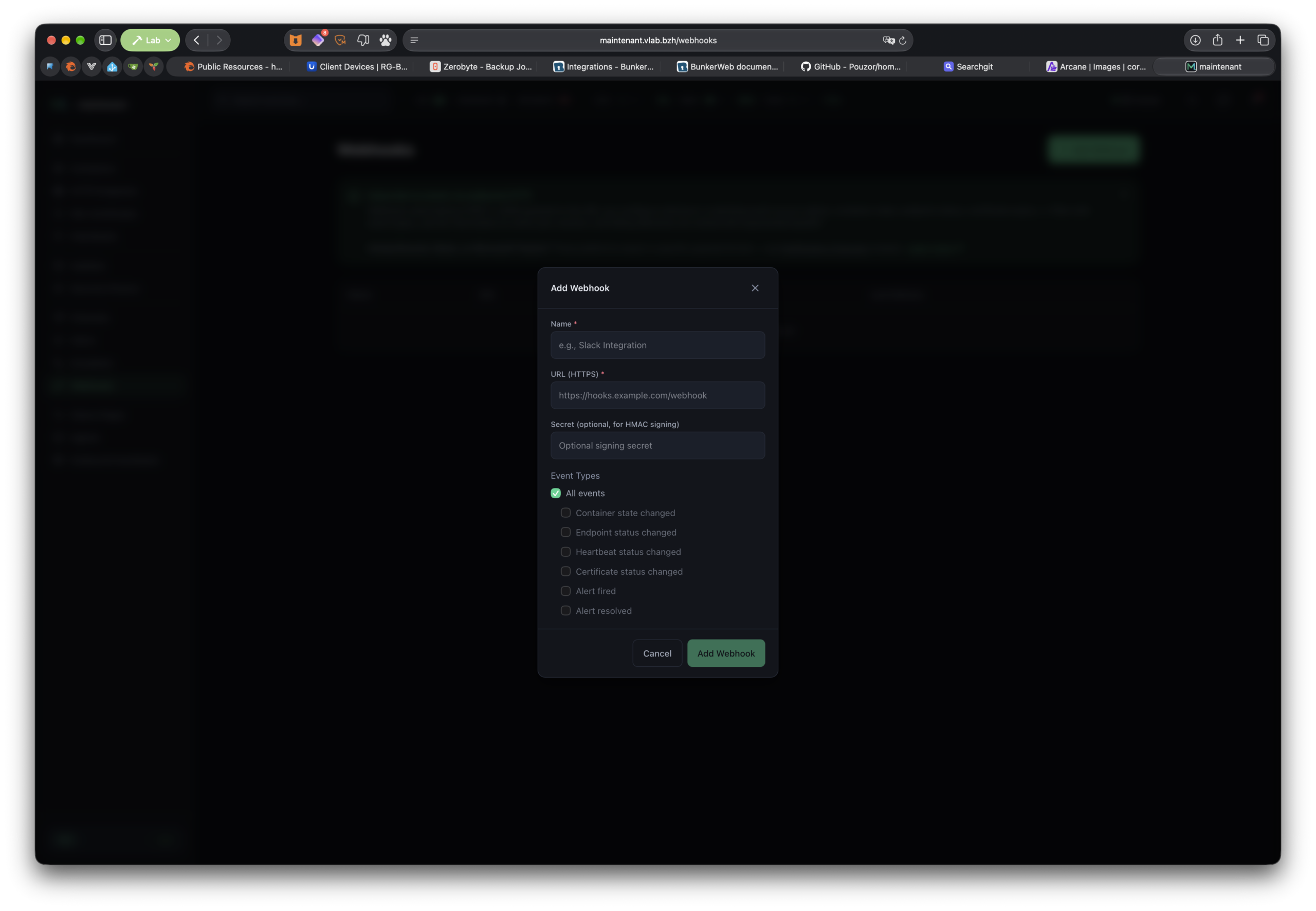This screenshot has height=911, width=1316.
Task: Open the Searchgit tab
Action: point(968,66)
